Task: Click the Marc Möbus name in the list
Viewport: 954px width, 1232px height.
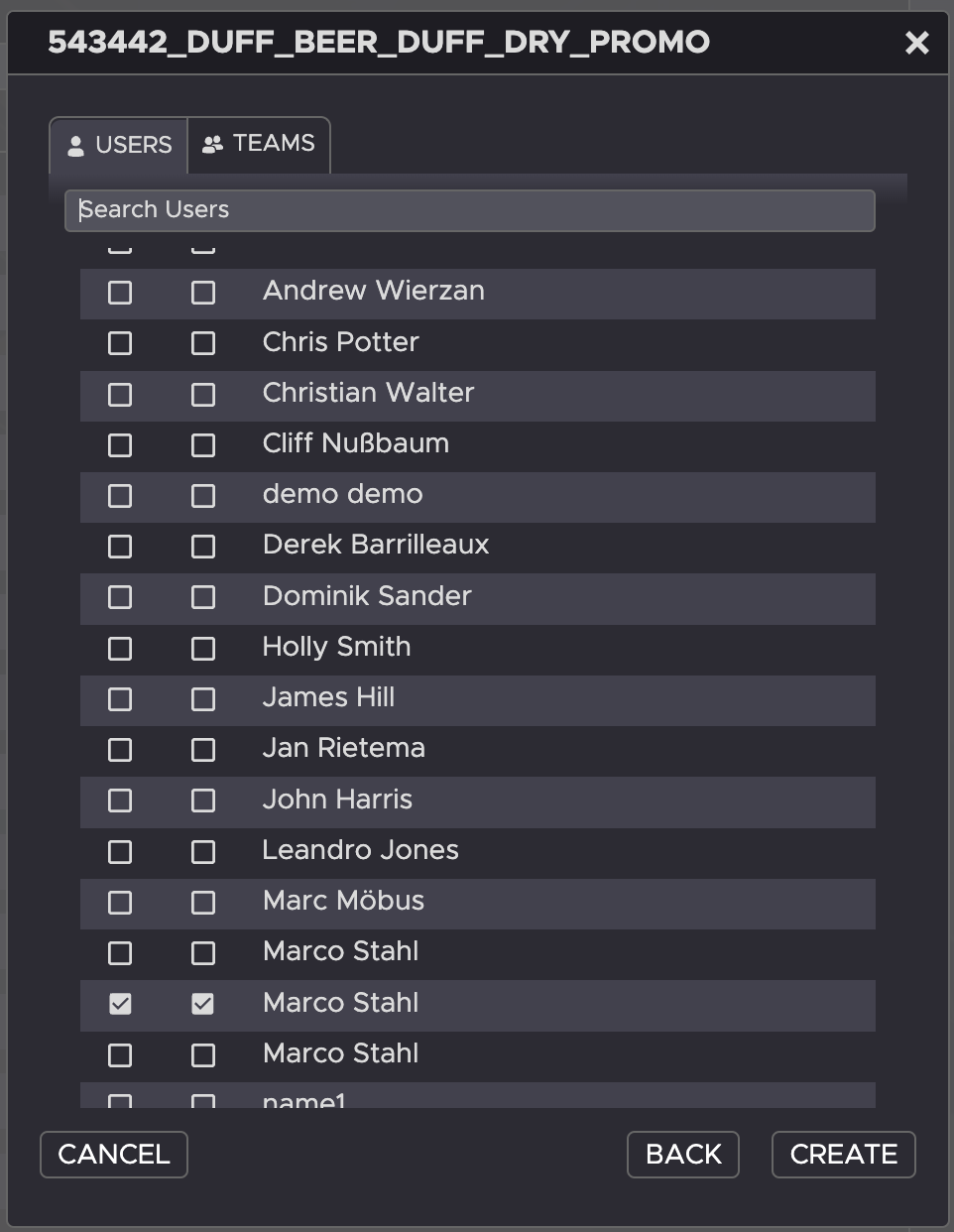Action: 343,902
